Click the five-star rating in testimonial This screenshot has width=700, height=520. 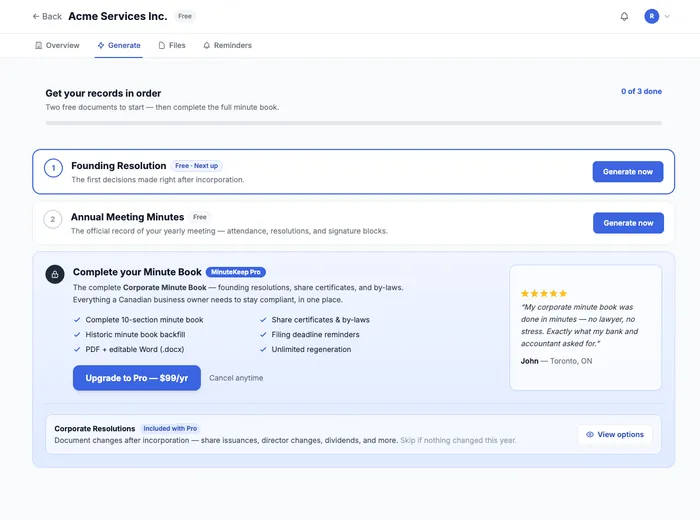coord(544,294)
